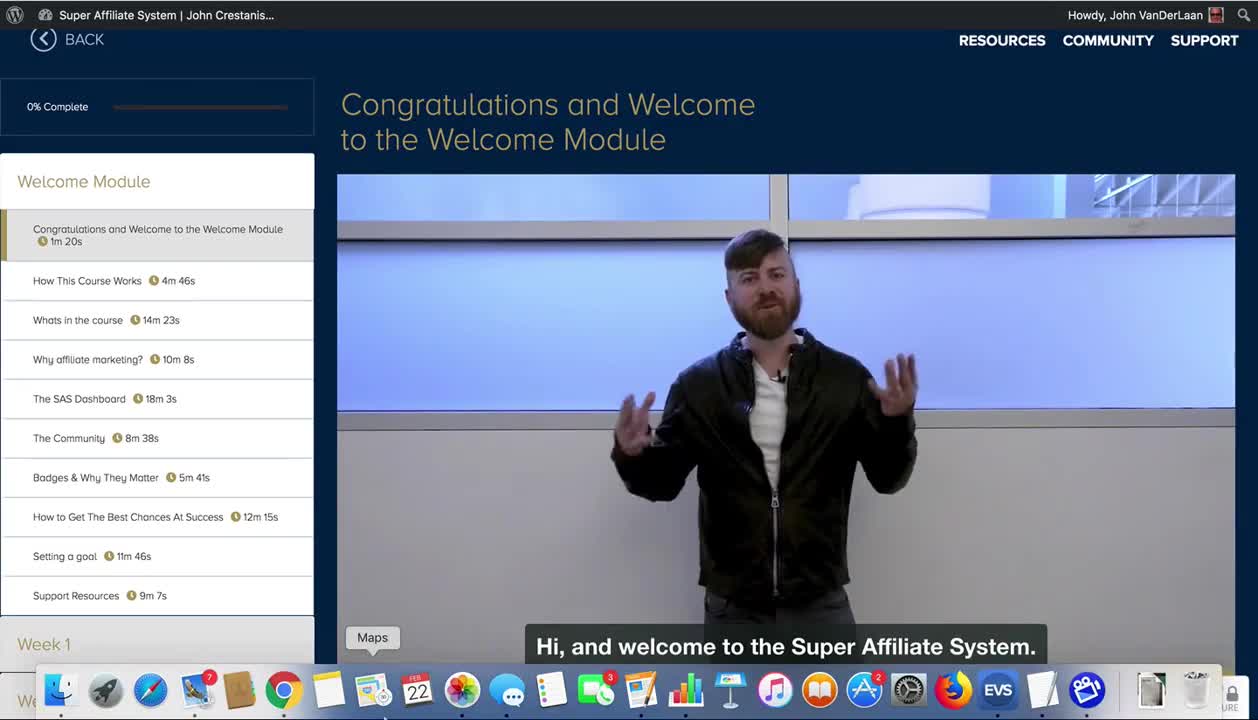The width and height of the screenshot is (1258, 720).
Task: Open Reminders from the Dock
Action: pyautogui.click(x=551, y=690)
